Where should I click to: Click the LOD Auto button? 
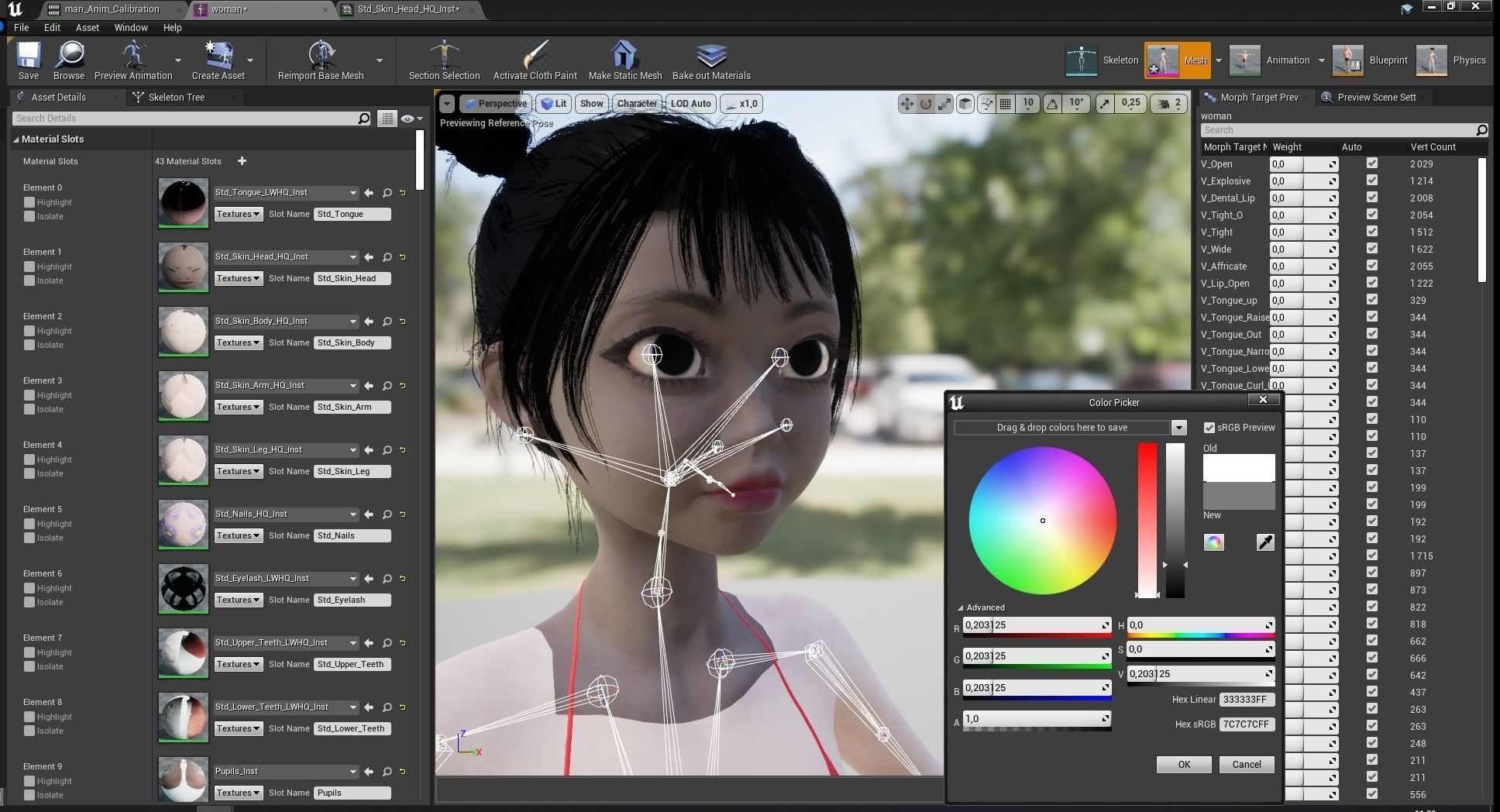point(690,104)
